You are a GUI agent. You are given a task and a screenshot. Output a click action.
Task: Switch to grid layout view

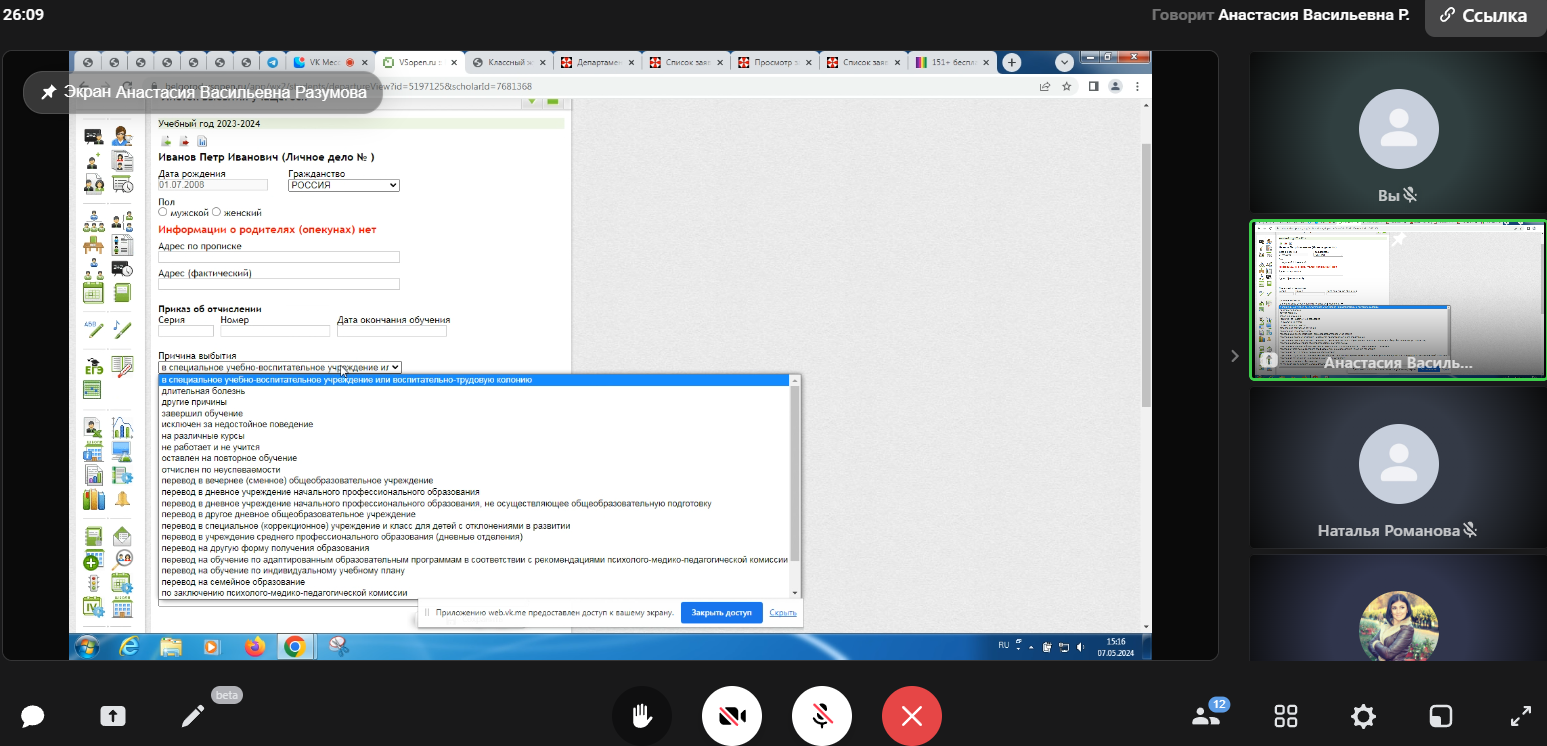(x=1286, y=716)
